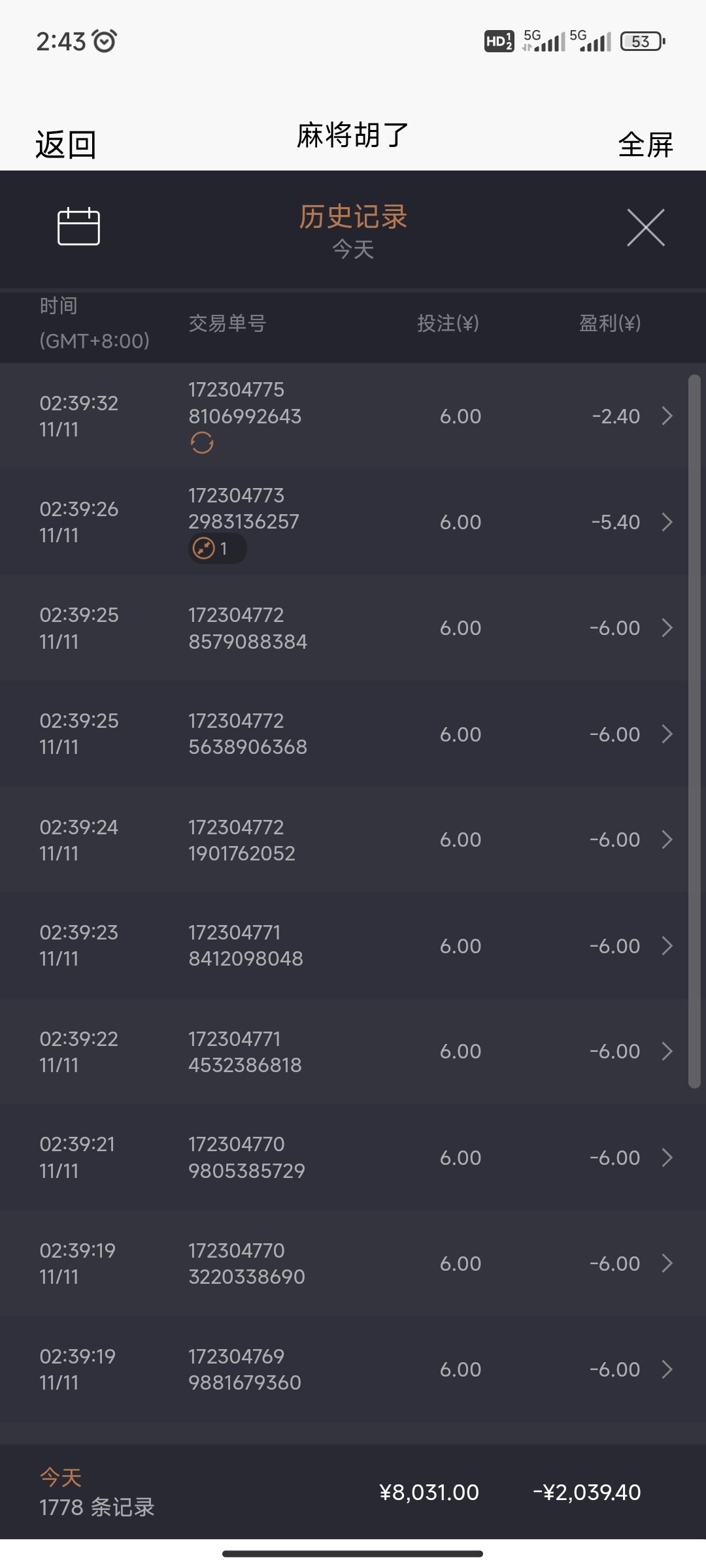
Task: Click the alarm clock icon in status bar
Action: [x=105, y=41]
